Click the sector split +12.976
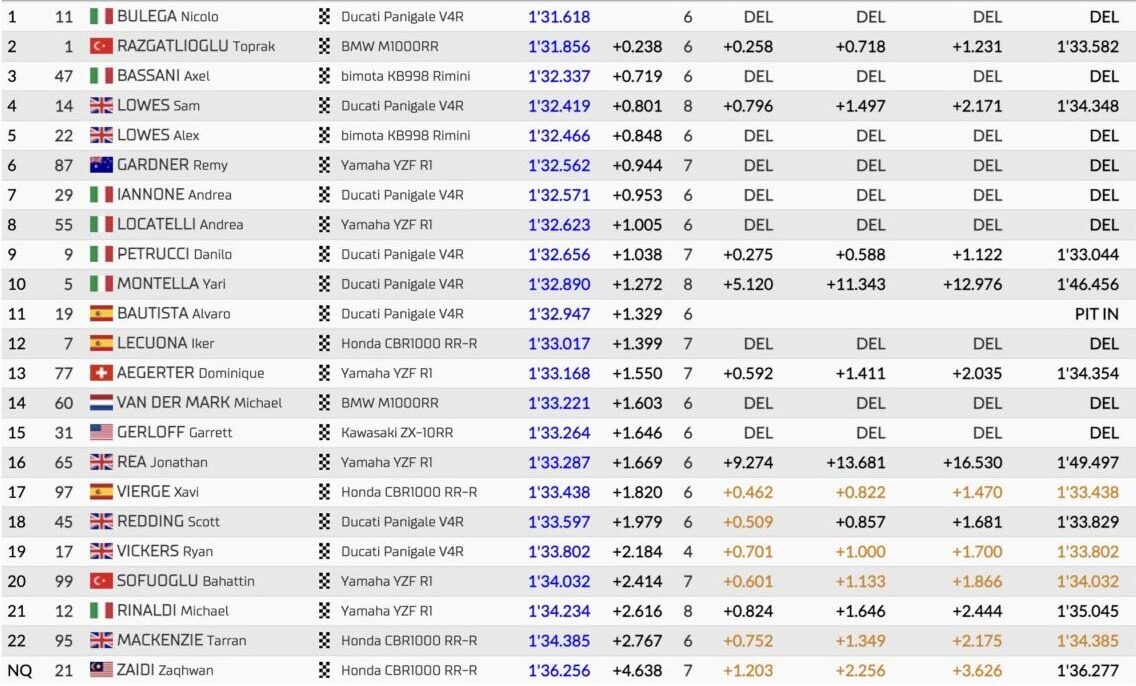1136x686 pixels. (972, 283)
